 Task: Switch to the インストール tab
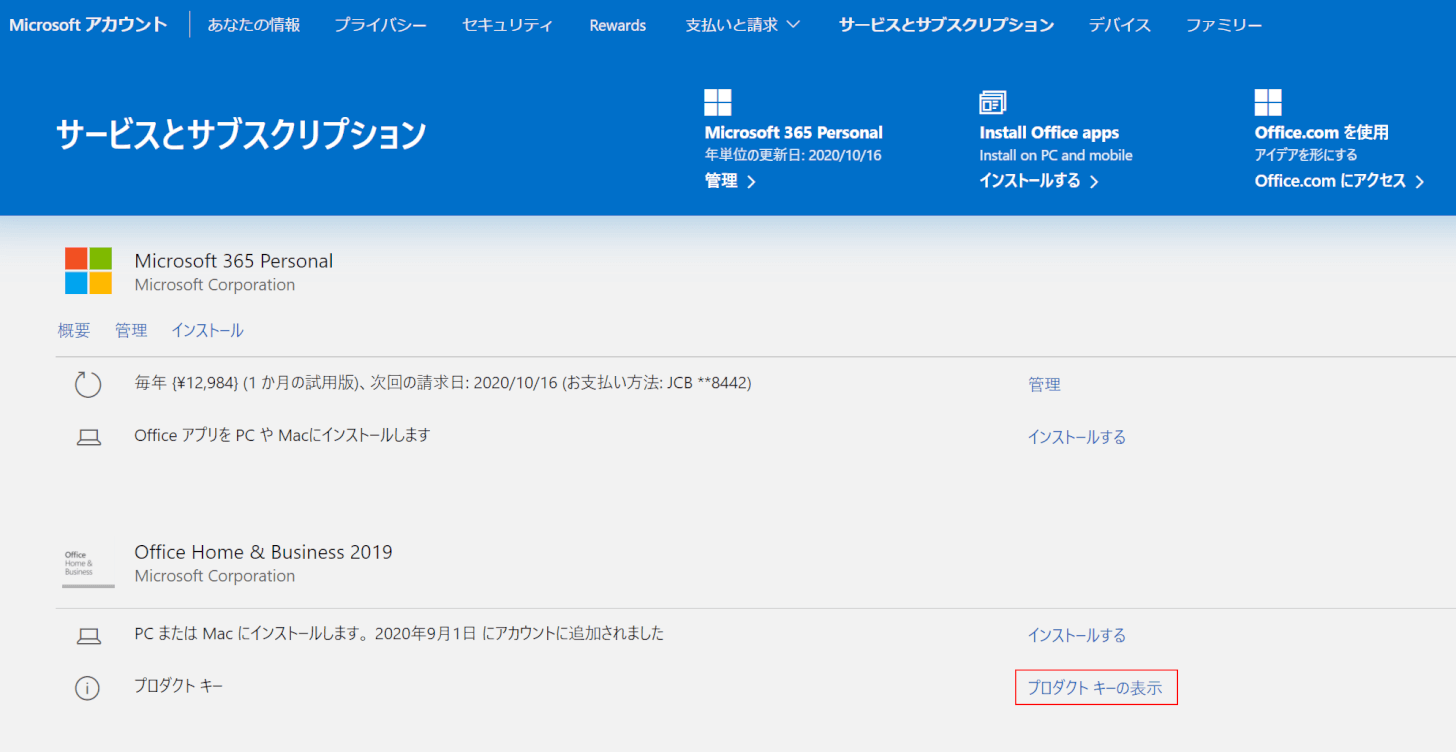(x=207, y=330)
